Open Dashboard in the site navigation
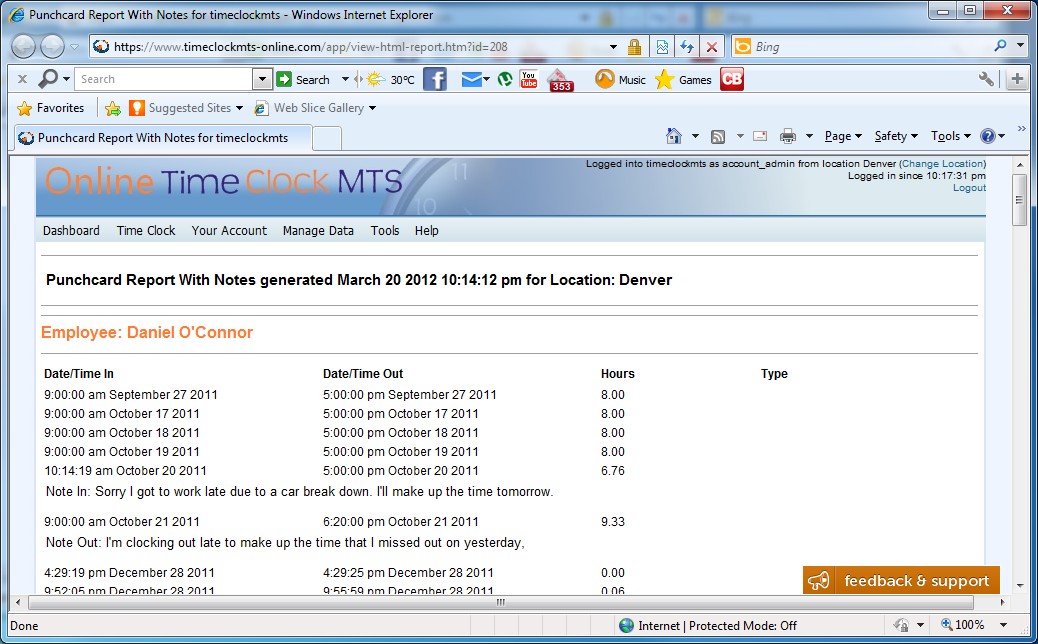 [71, 231]
